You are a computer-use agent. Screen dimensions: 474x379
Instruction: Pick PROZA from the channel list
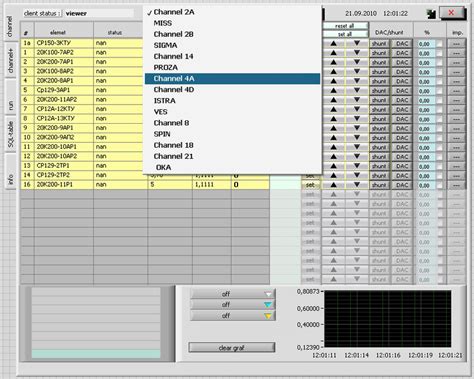pyautogui.click(x=232, y=67)
